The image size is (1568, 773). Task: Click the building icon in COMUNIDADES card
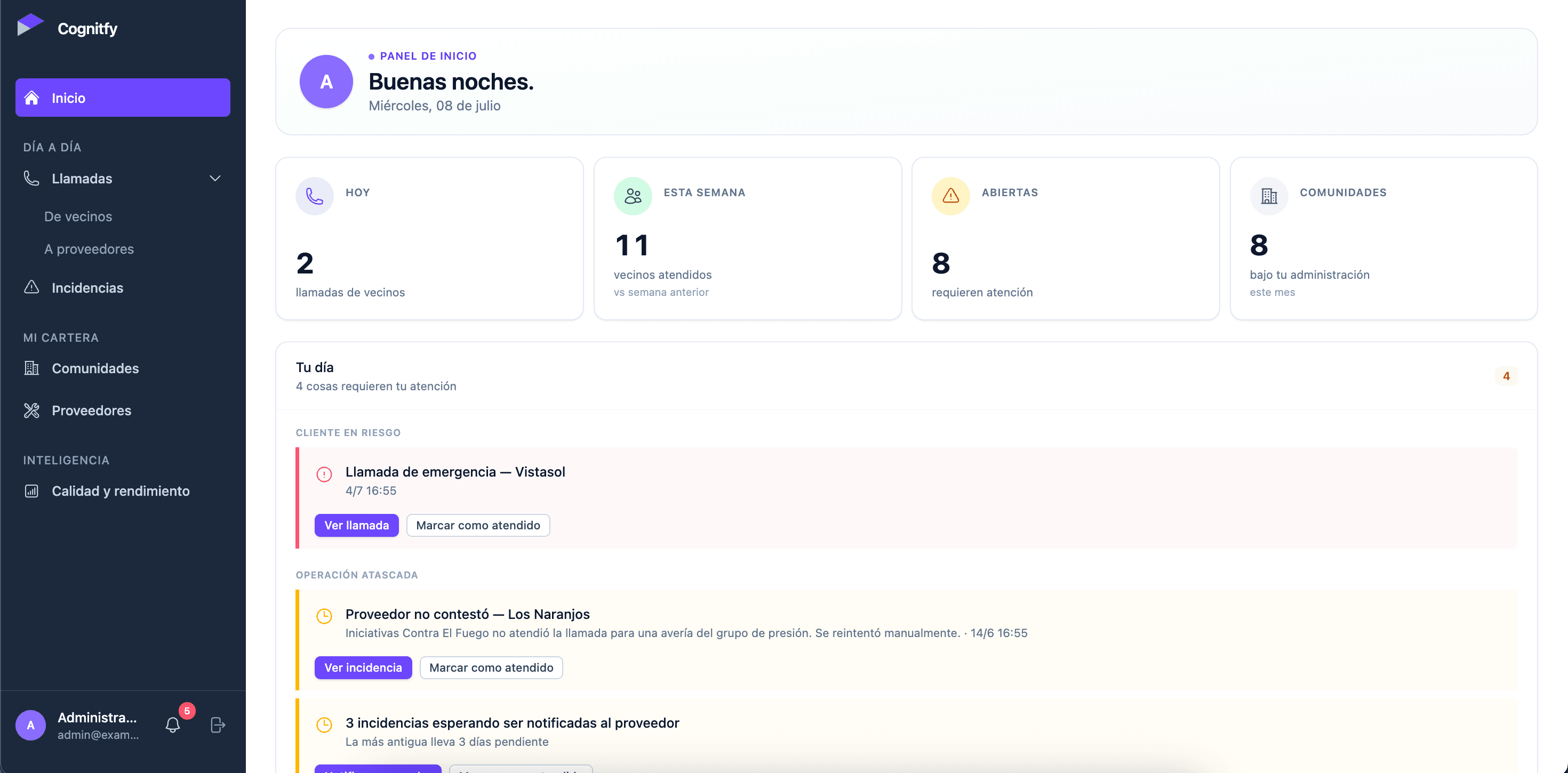[x=1269, y=196]
